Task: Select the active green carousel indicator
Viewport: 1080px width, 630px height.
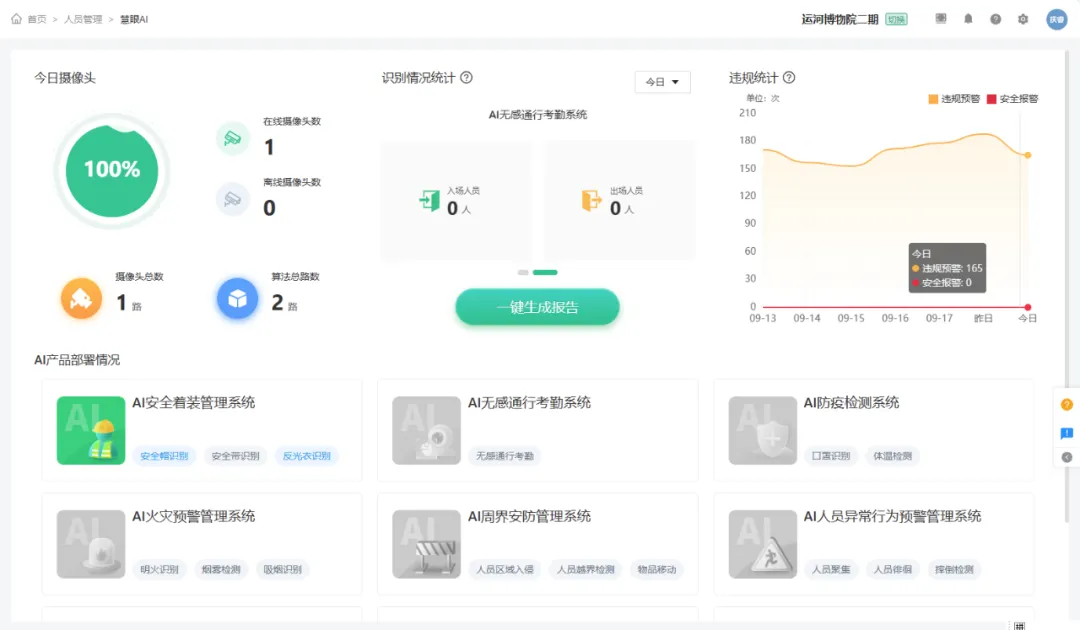Action: (x=545, y=273)
